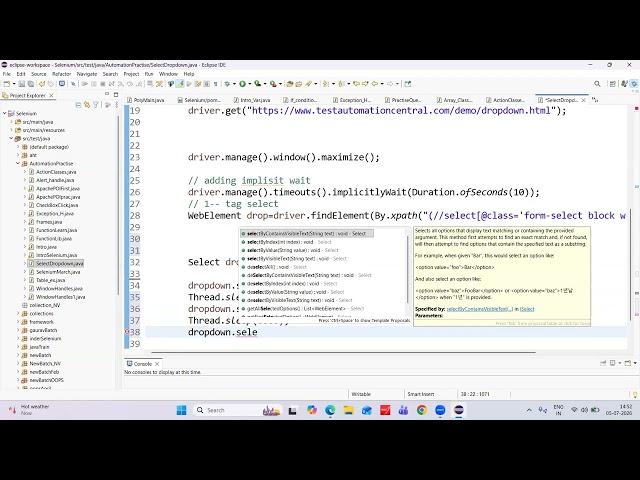Click the Save icon in toolbar
The height and width of the screenshot is (480, 640).
22,84
